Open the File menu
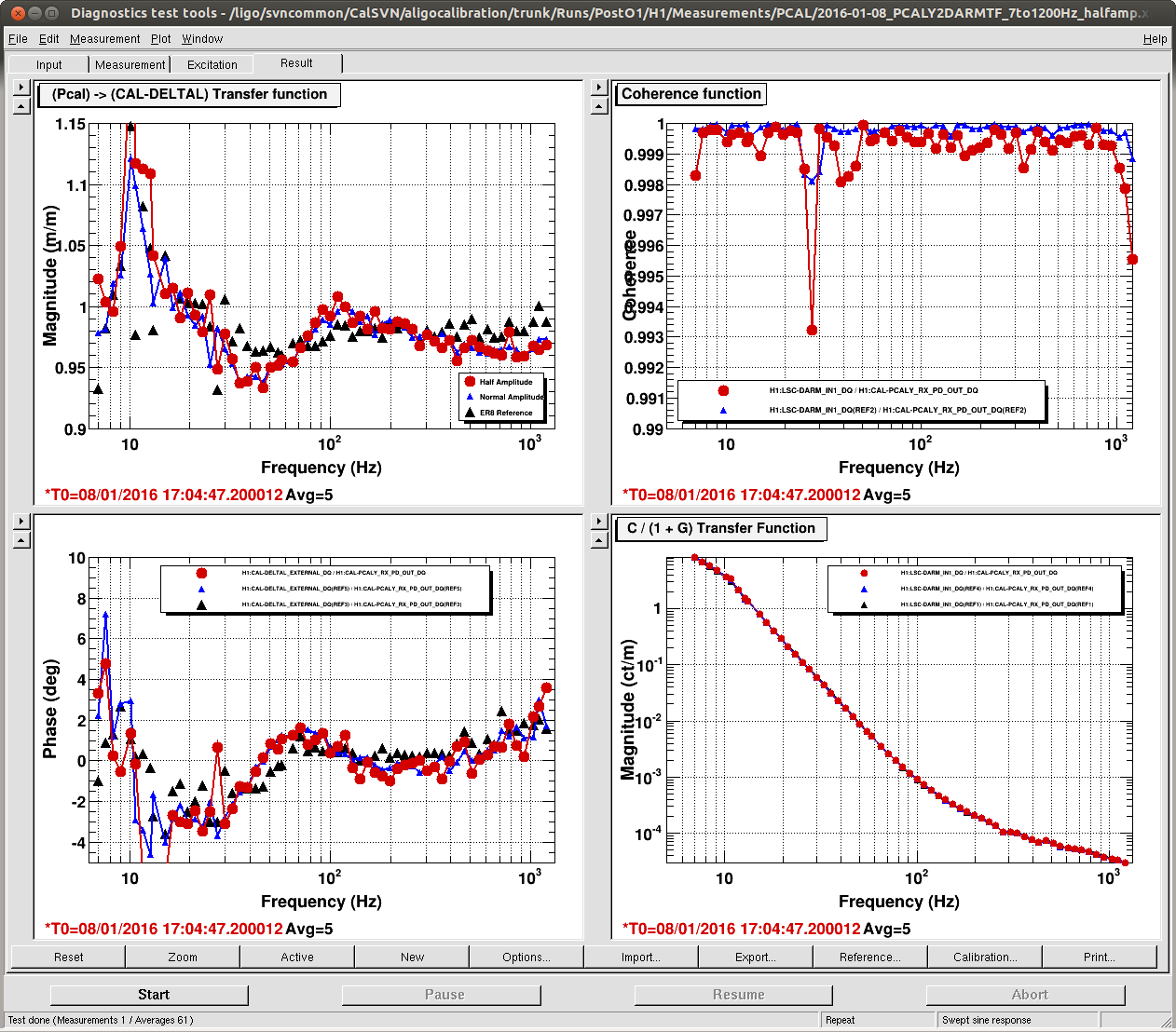This screenshot has height=1032, width=1176. [x=18, y=39]
